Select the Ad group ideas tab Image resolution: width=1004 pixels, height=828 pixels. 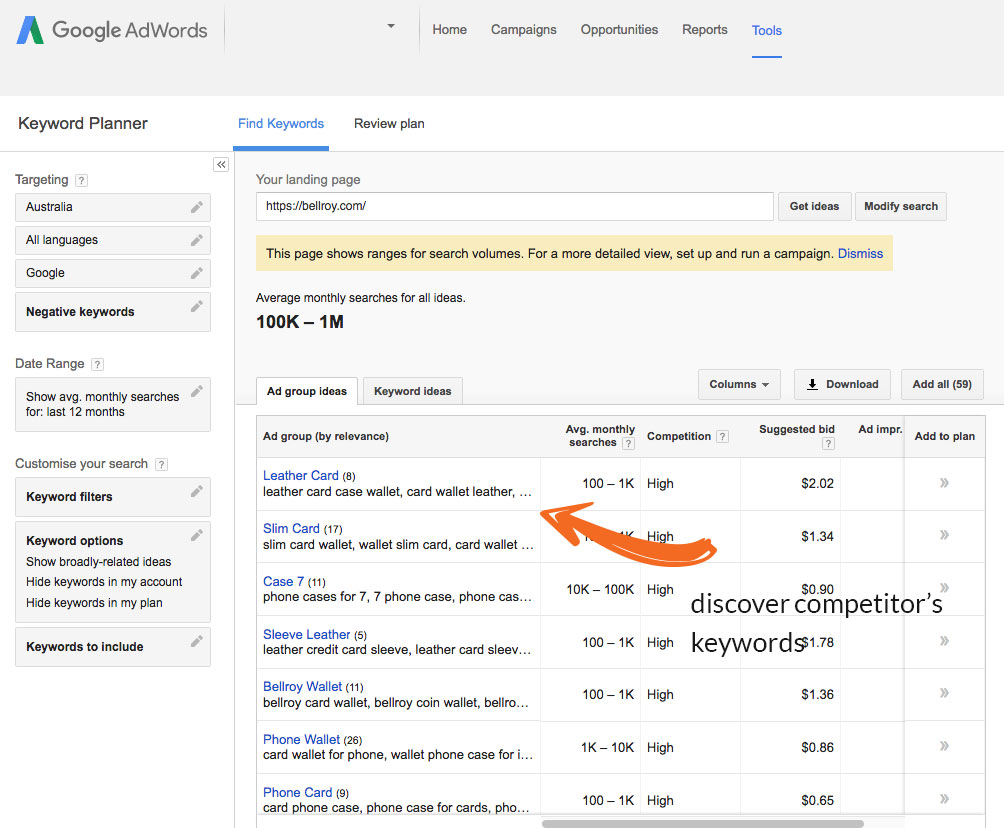[x=307, y=391]
